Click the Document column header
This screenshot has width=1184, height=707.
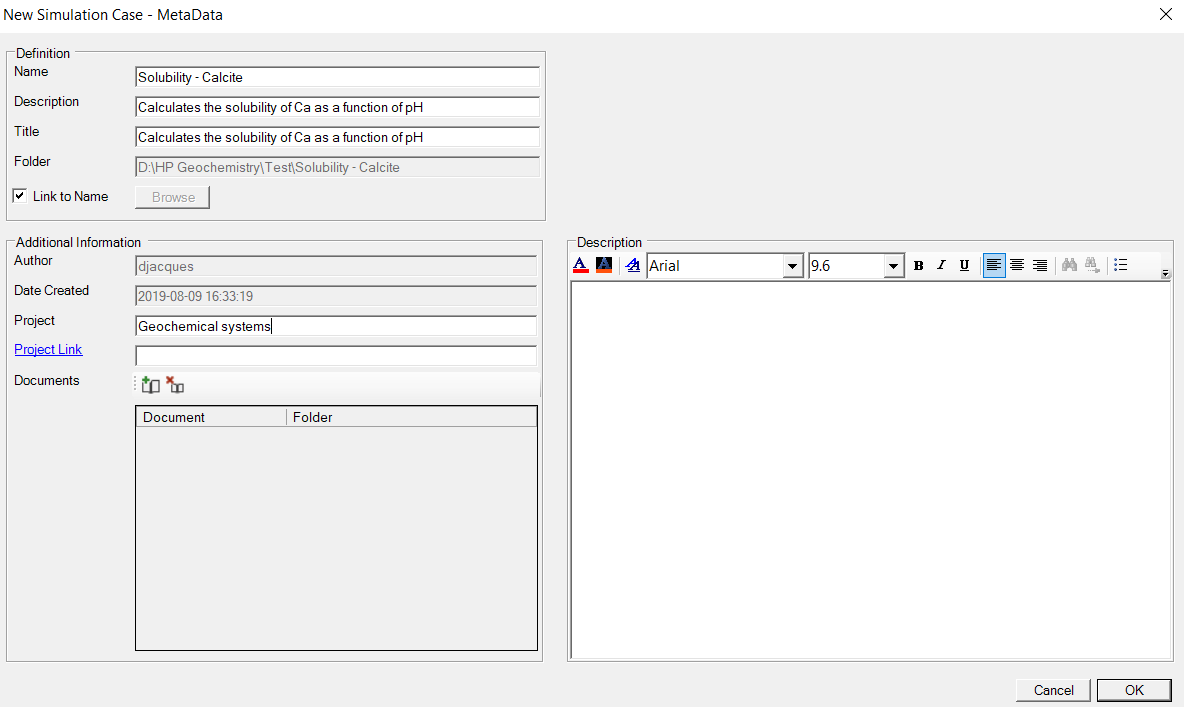pyautogui.click(x=210, y=417)
